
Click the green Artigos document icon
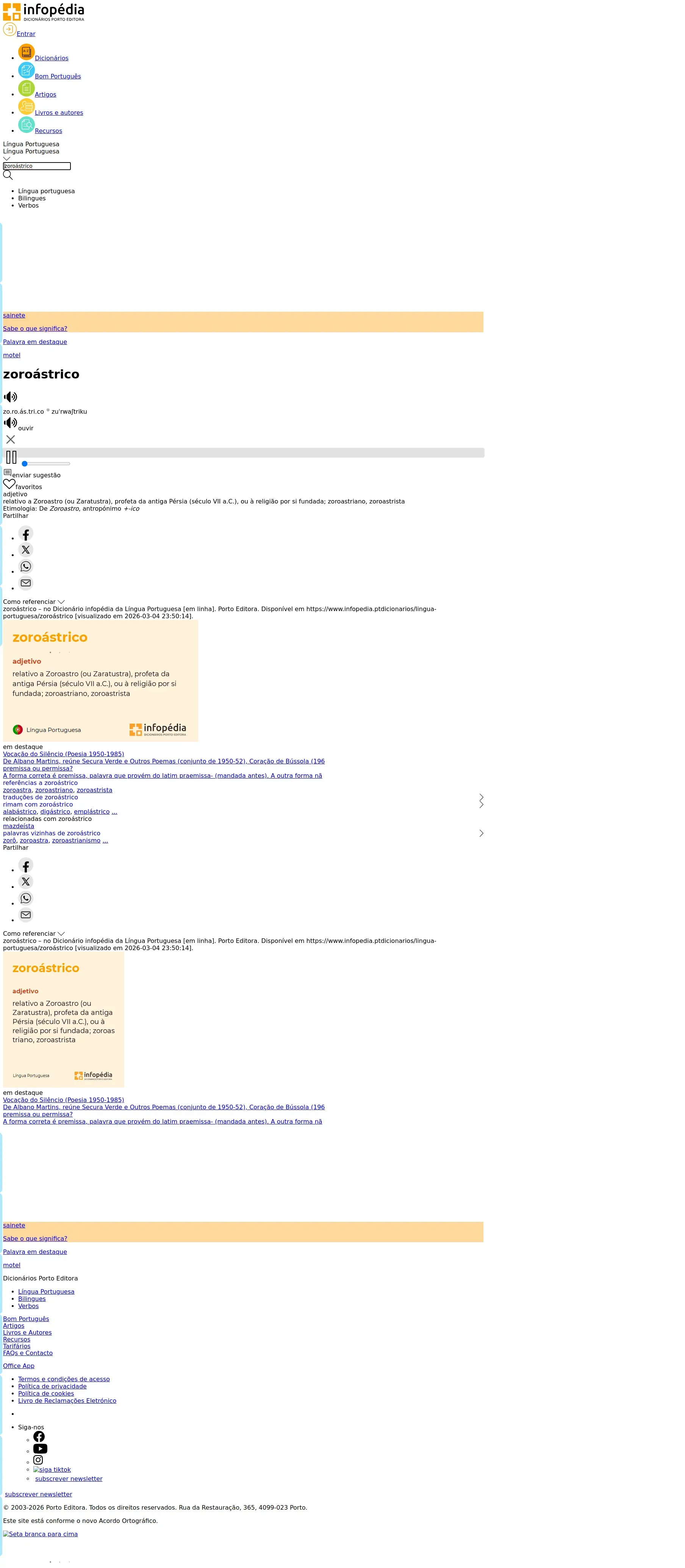pyautogui.click(x=26, y=89)
